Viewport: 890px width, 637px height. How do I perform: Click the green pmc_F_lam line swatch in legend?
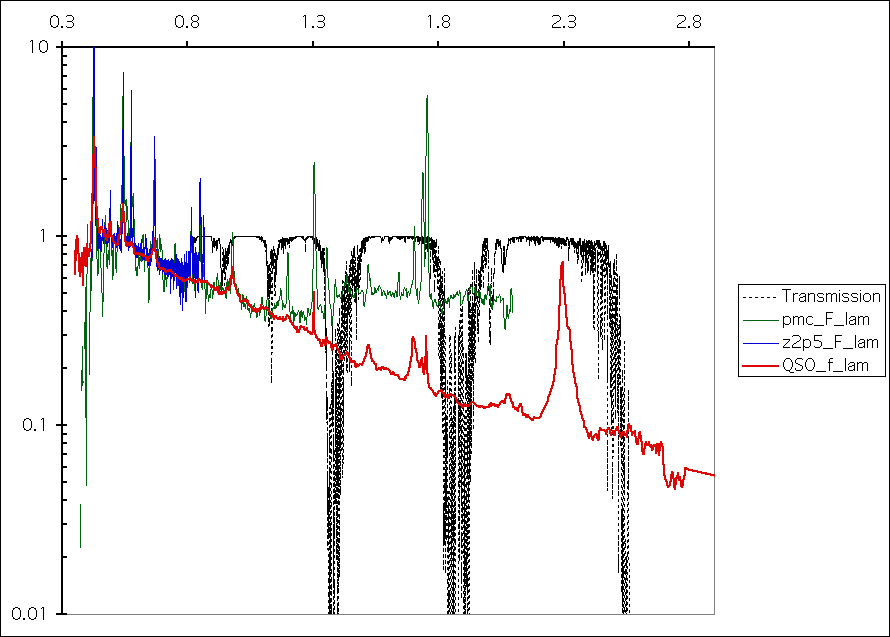click(x=758, y=320)
